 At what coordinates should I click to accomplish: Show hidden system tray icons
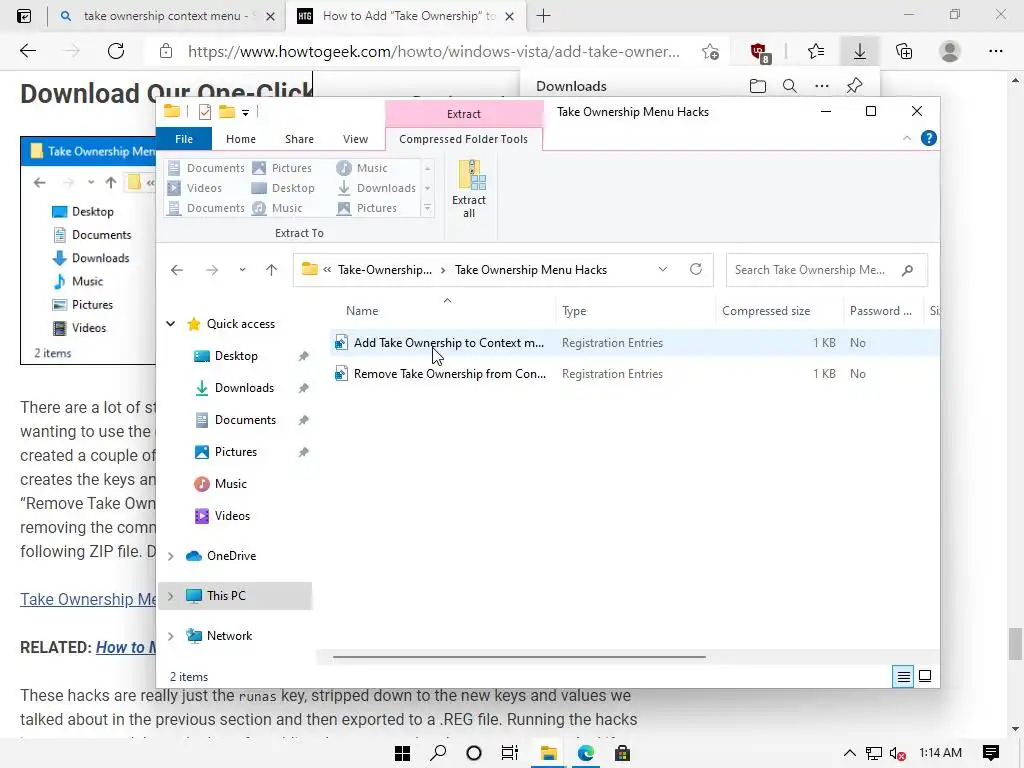[x=850, y=753]
